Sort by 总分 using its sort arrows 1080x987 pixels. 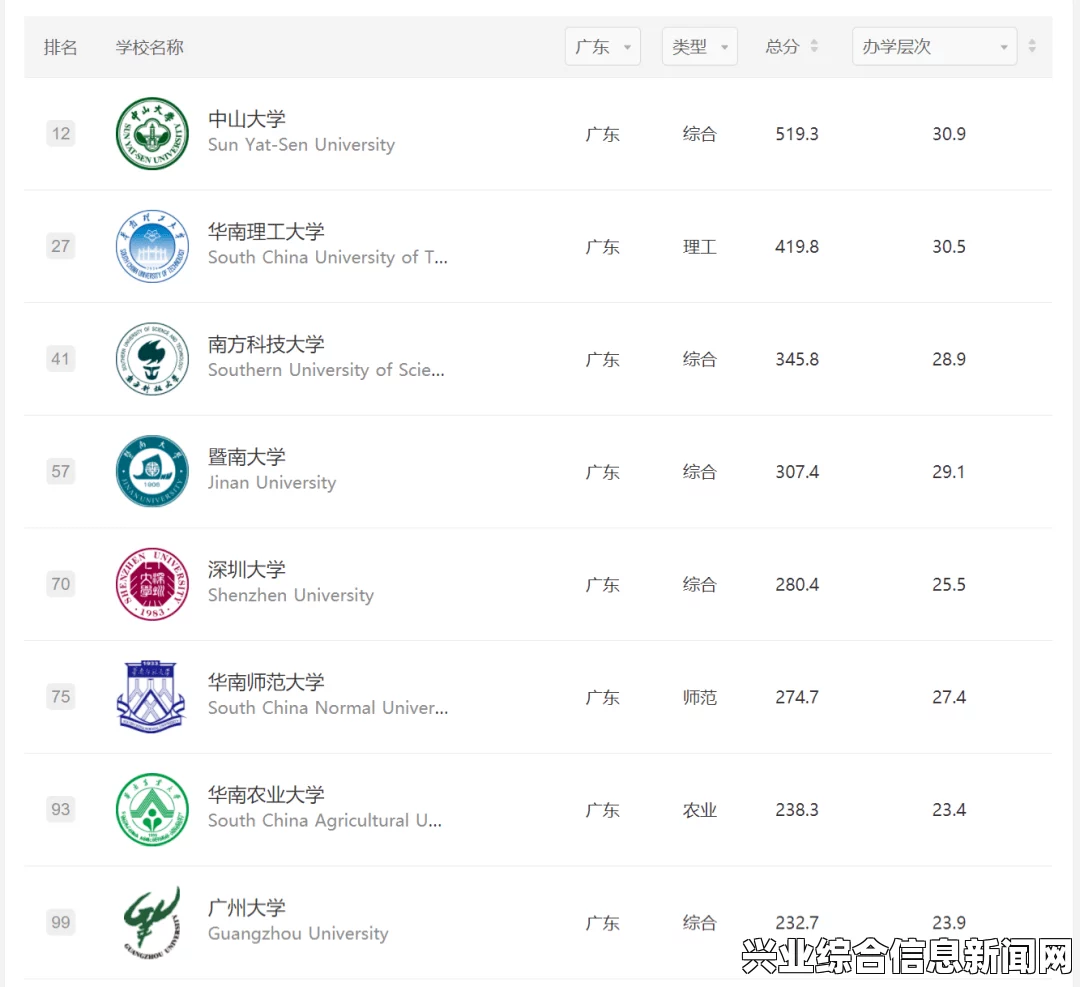(814, 46)
